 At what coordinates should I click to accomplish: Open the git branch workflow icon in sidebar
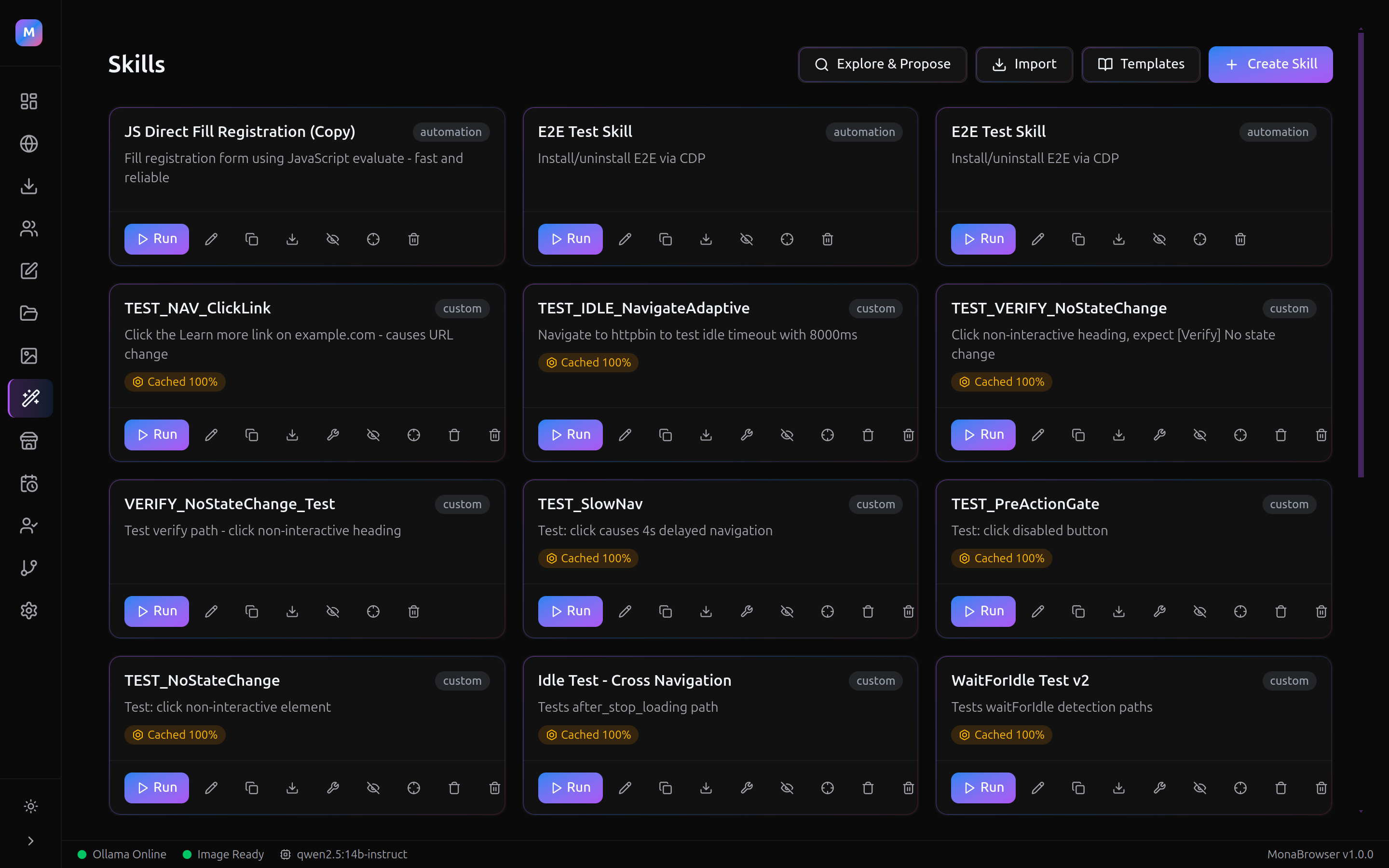(29, 568)
